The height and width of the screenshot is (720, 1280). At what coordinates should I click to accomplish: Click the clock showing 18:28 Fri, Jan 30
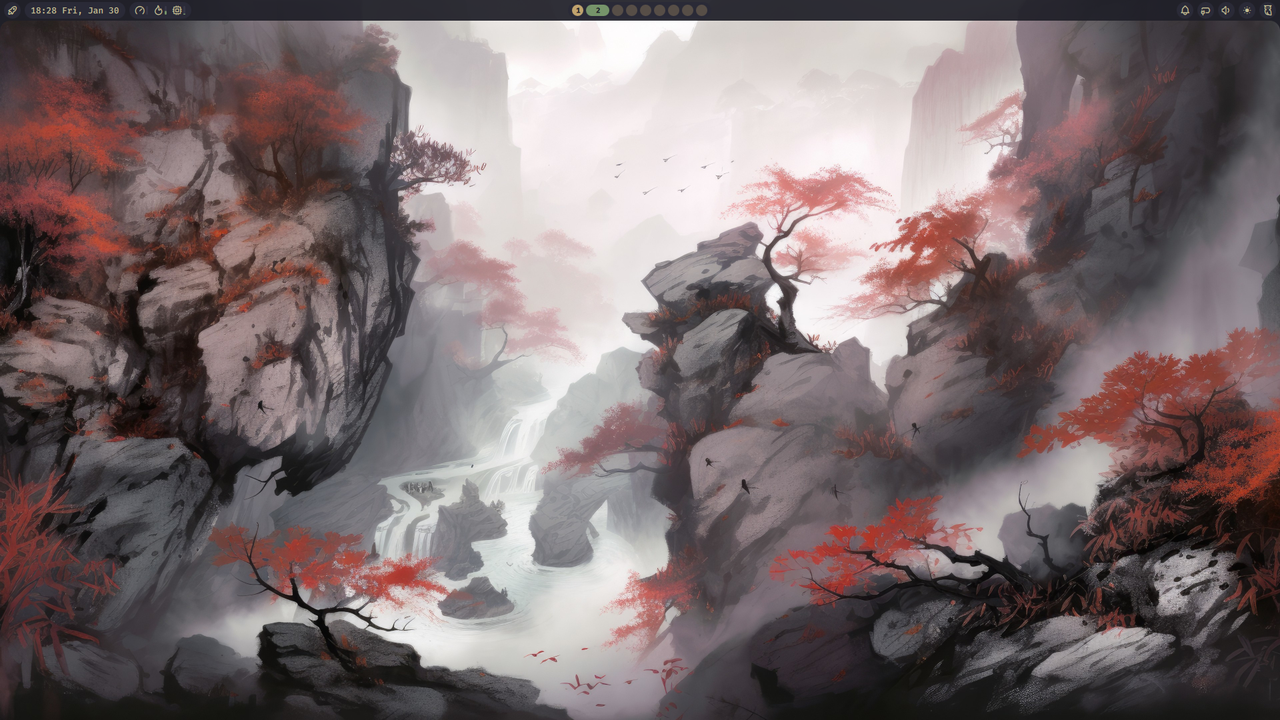coord(75,10)
